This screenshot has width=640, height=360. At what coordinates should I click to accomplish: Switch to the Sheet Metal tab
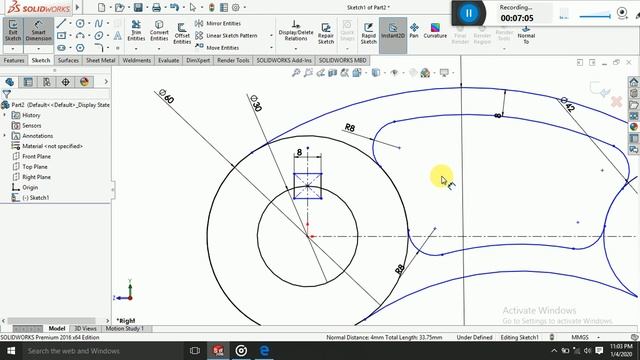(x=100, y=60)
